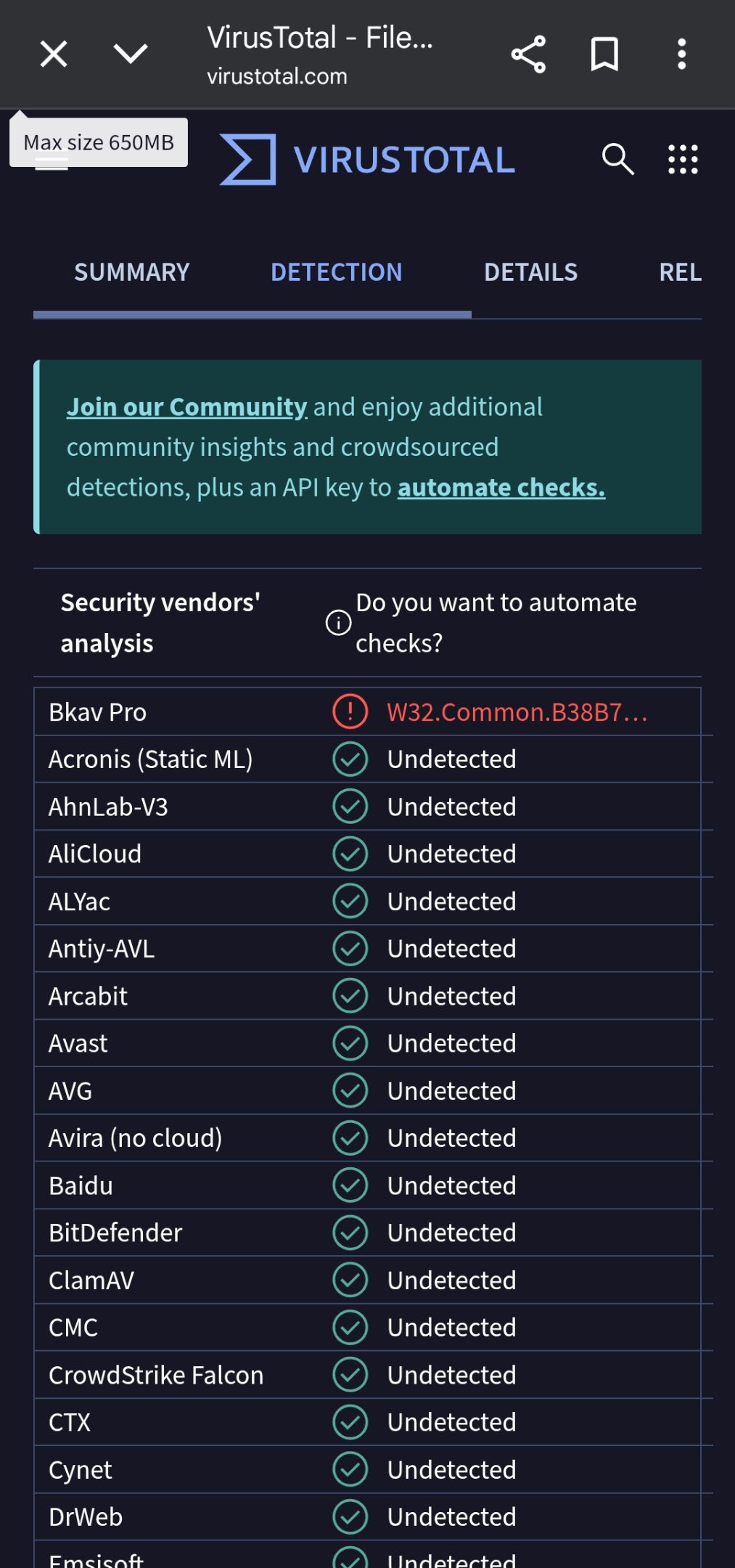Open the nine-dot apps grid menu
The image size is (735, 1568).
pyautogui.click(x=683, y=159)
